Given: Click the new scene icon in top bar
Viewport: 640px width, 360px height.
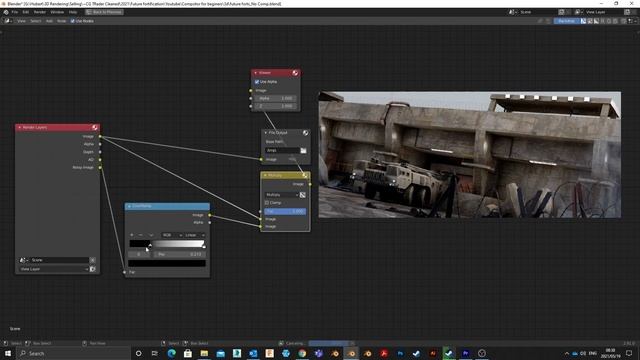Looking at the screenshot, I should point(562,12).
